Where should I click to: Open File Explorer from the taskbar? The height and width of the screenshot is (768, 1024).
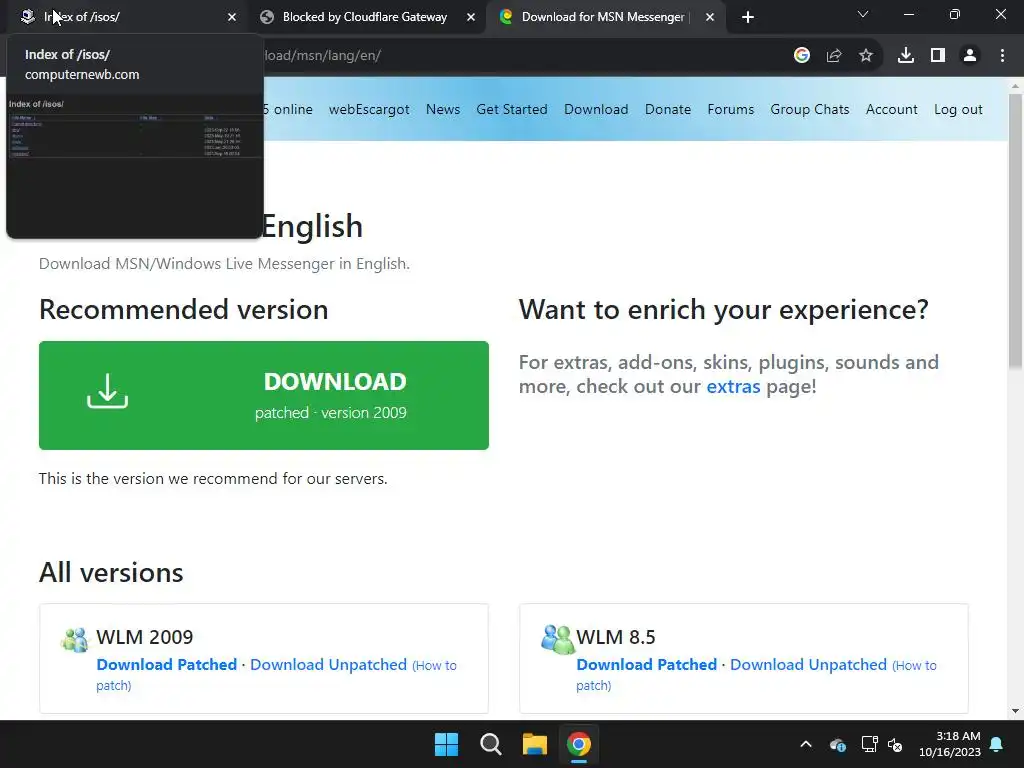point(535,744)
